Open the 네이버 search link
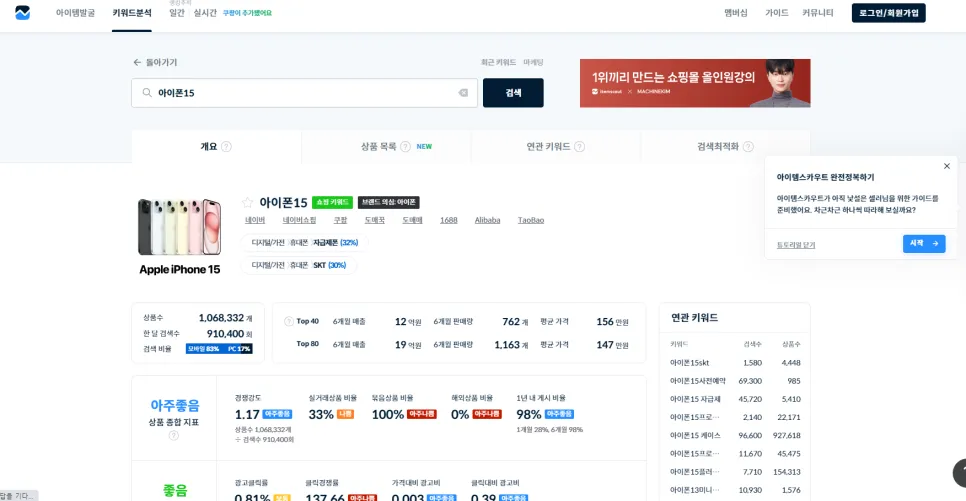966x501 pixels. [x=255, y=220]
